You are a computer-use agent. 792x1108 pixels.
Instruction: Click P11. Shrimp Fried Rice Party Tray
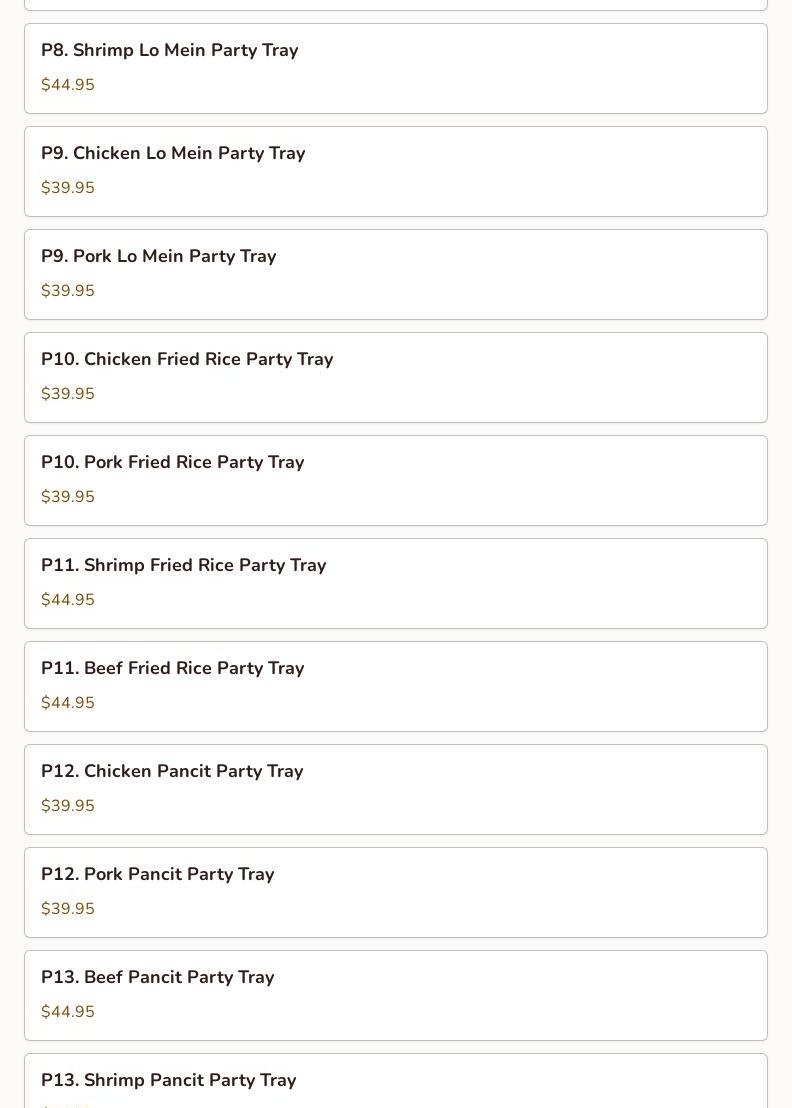(x=184, y=565)
